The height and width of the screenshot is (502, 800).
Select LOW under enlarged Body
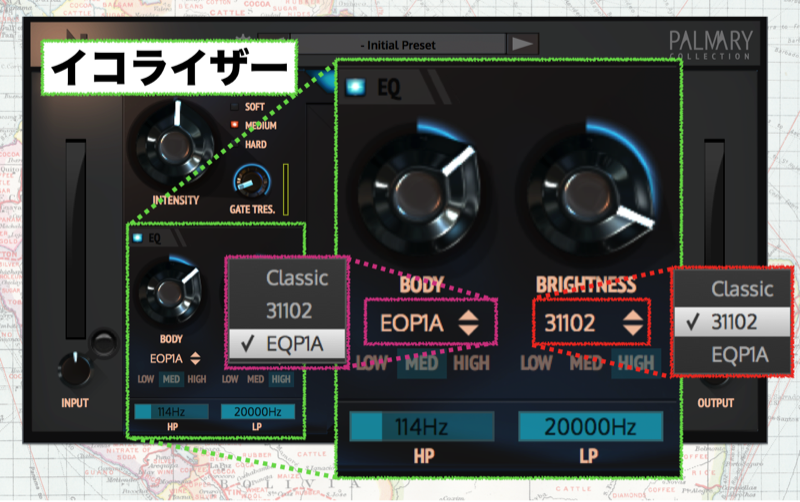pyautogui.click(x=372, y=363)
